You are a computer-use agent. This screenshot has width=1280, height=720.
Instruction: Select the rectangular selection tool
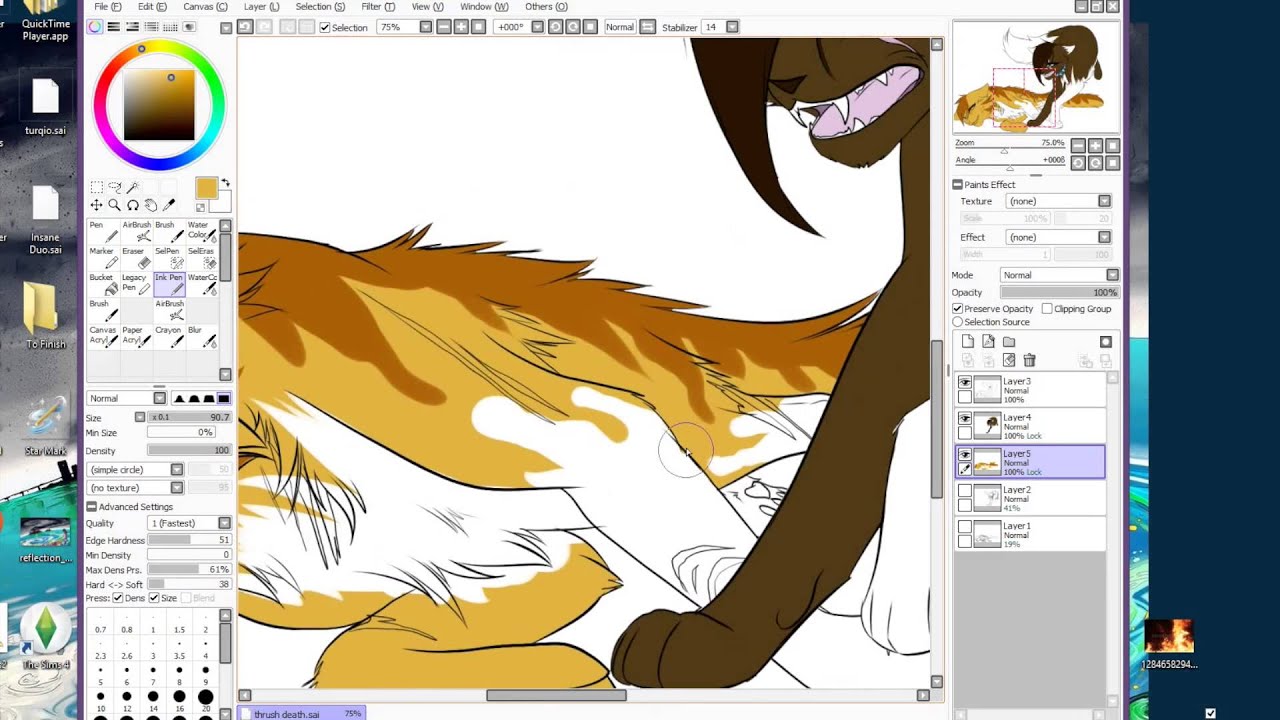pos(97,187)
